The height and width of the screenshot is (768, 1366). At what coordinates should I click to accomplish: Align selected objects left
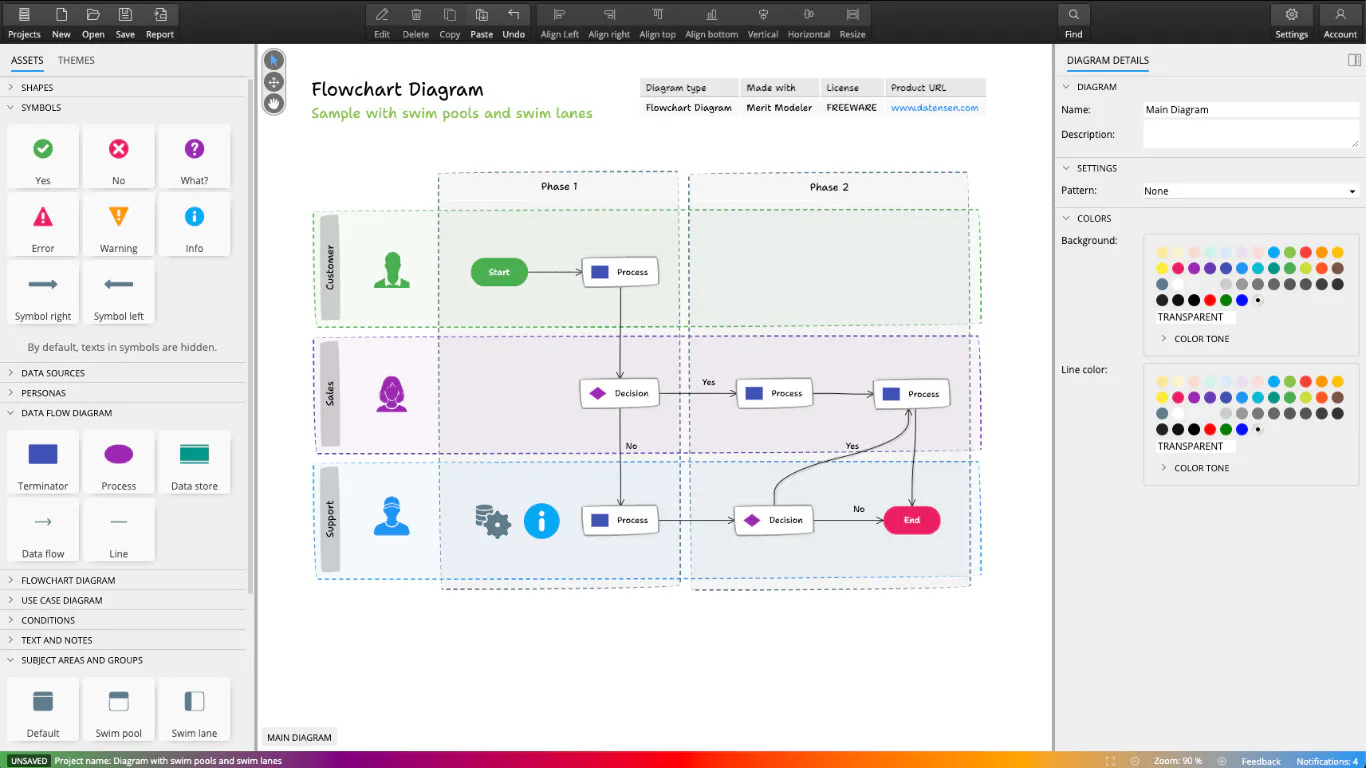[x=559, y=22]
